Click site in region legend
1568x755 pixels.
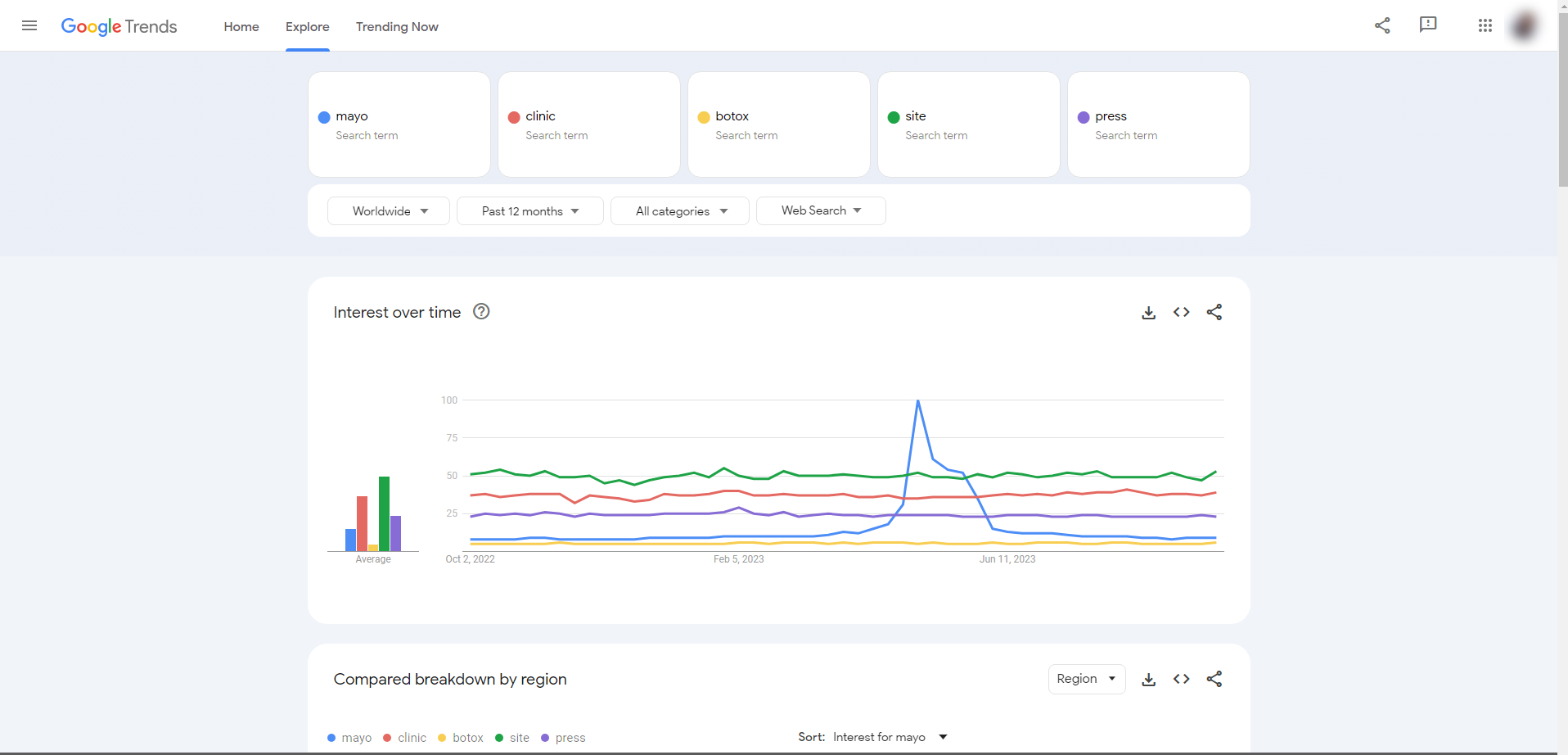tap(512, 738)
